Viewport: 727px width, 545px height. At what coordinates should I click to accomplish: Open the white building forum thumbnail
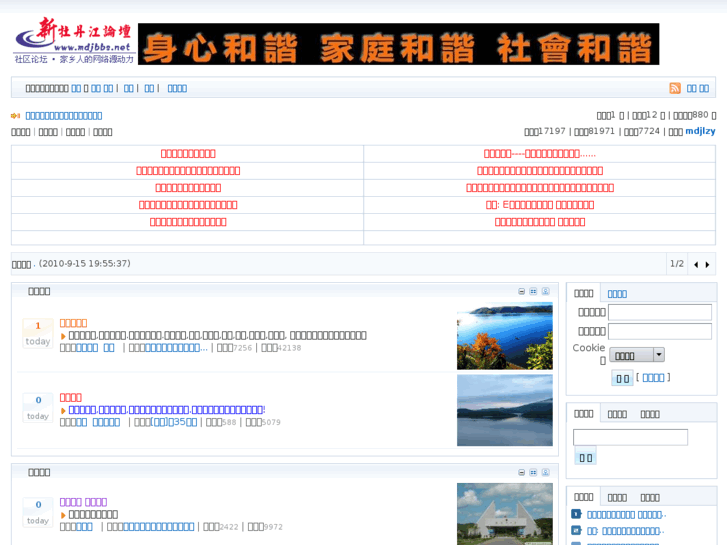504,514
